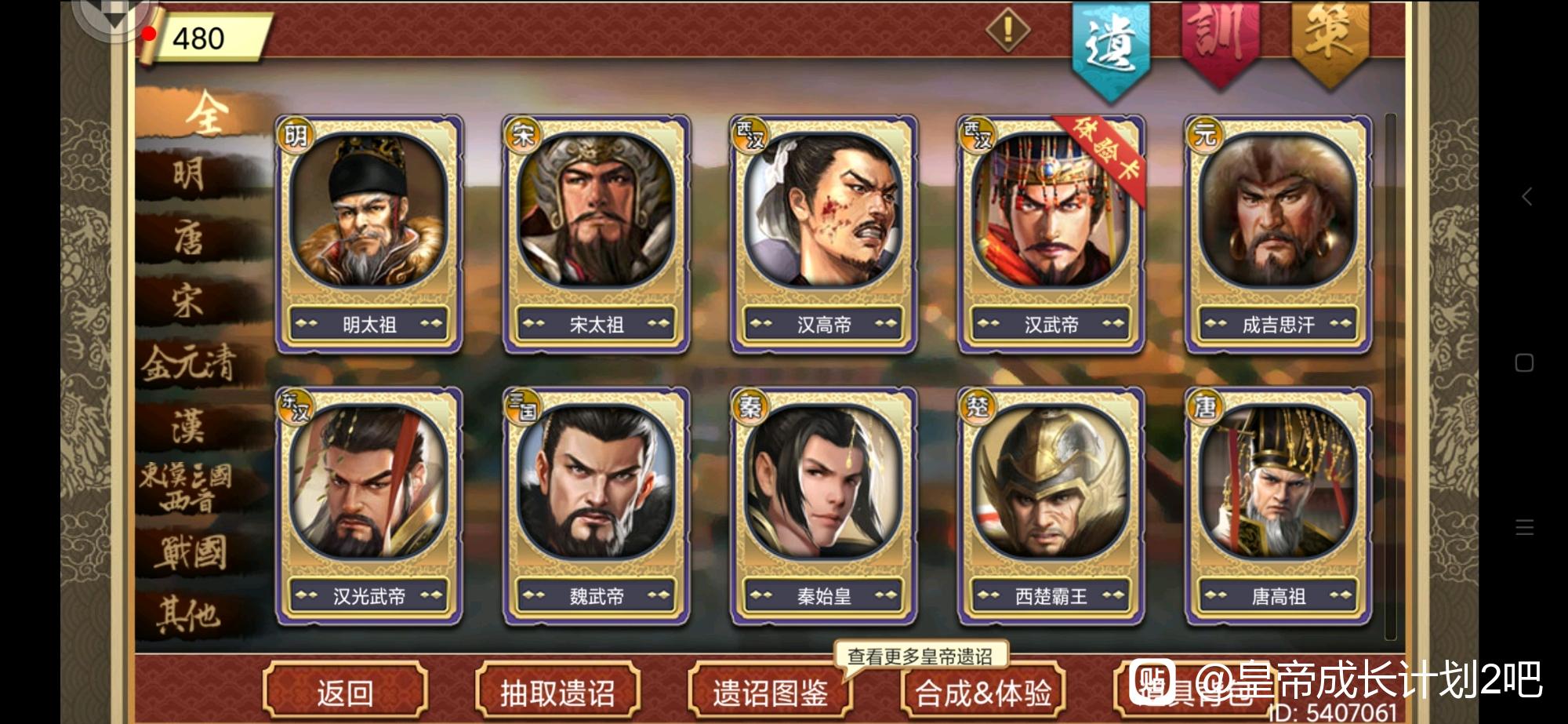Open 合成&体验 synthesis button

coord(983,692)
